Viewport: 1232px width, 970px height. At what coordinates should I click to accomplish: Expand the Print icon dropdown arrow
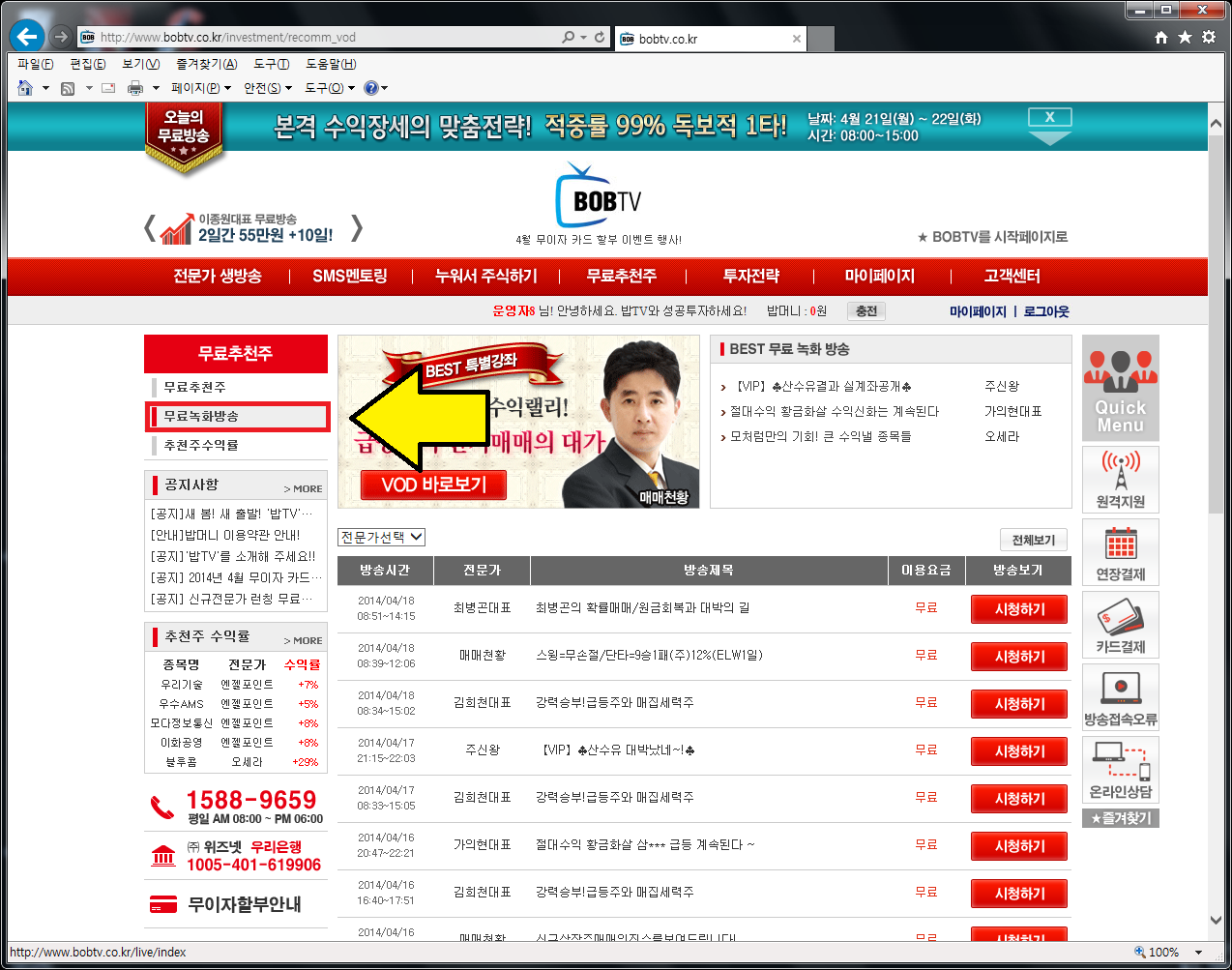pos(156,88)
